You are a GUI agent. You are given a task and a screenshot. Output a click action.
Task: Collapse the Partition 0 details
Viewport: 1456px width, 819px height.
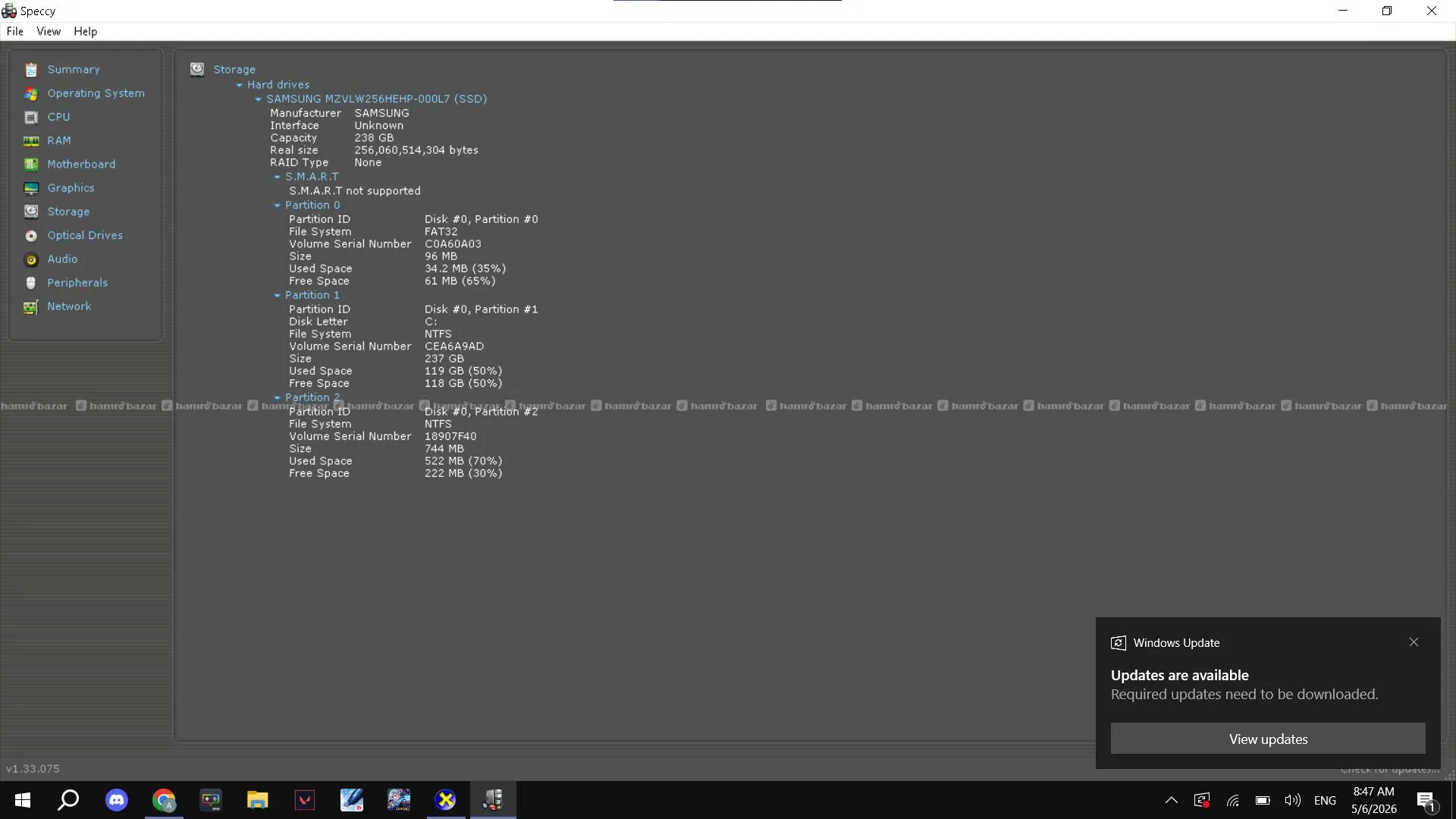coord(278,206)
